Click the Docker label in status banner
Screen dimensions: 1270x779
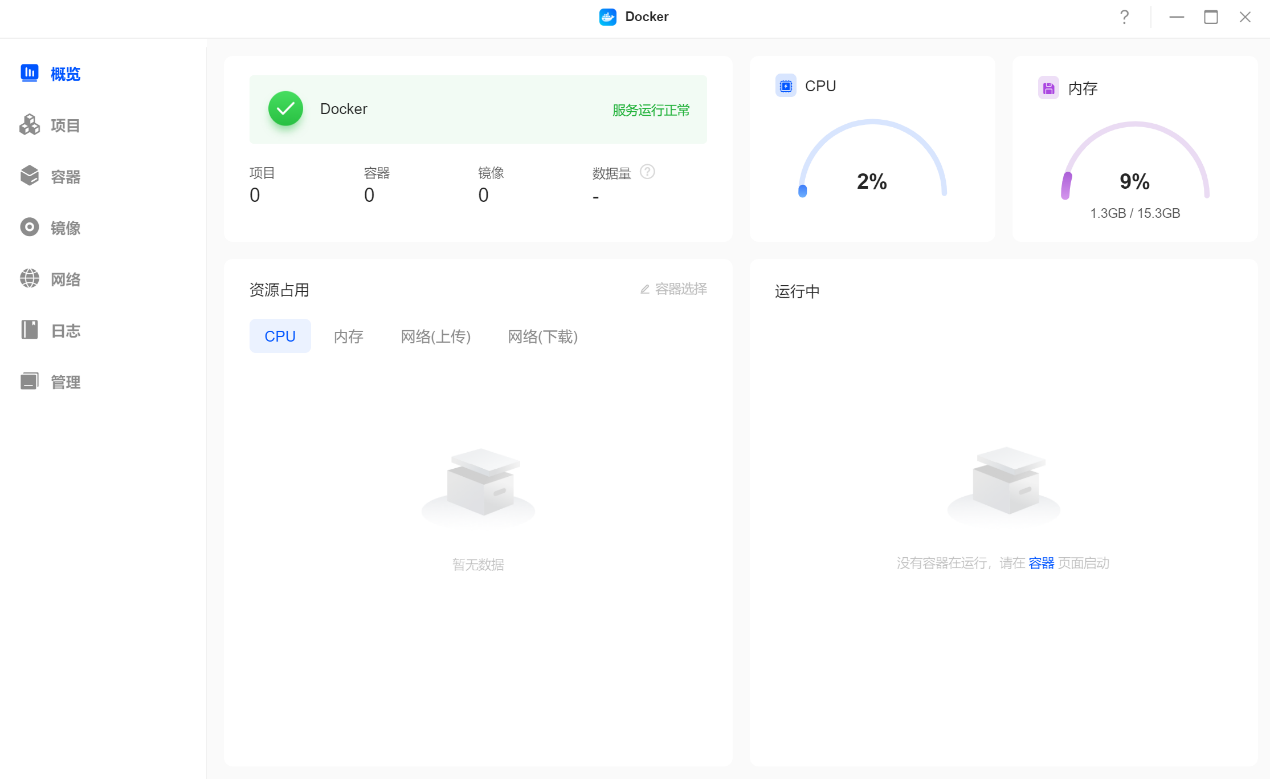[x=344, y=109]
